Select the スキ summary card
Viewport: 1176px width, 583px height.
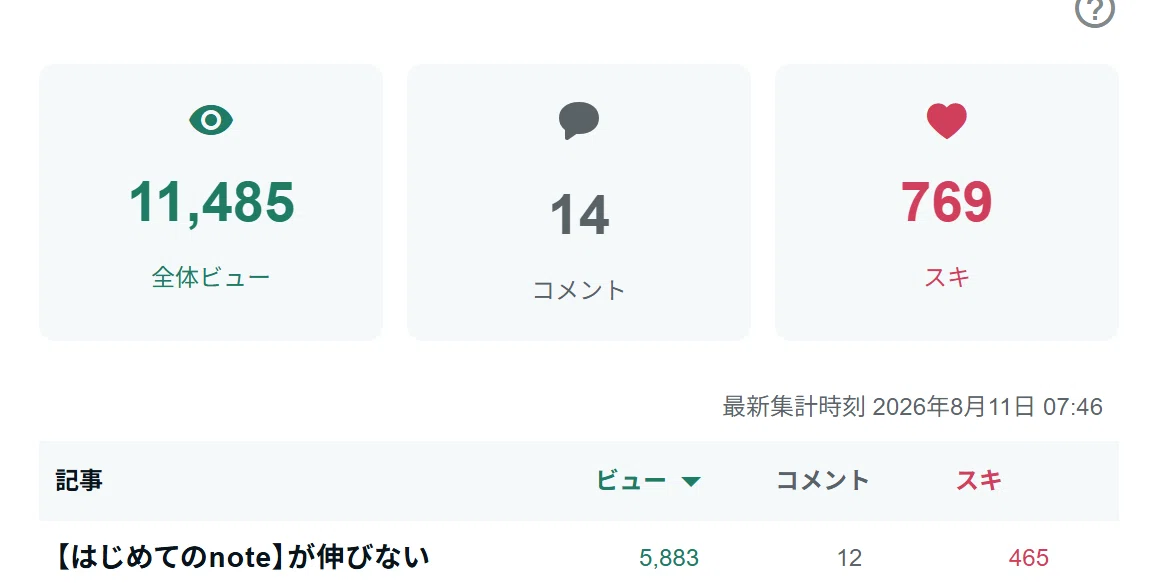pyautogui.click(x=946, y=202)
